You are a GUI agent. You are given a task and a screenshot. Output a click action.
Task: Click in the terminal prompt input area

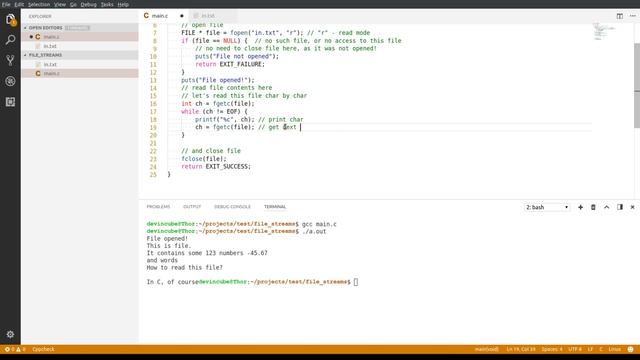coord(356,282)
